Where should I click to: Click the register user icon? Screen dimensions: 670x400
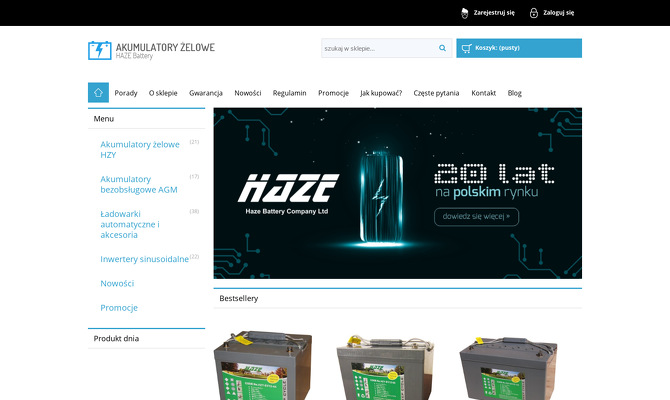click(464, 13)
